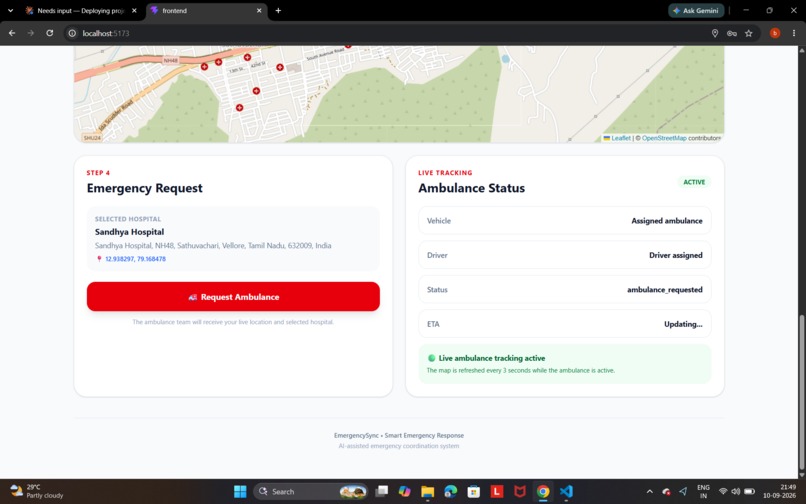
Task: Click the battery icon in system tray
Action: (x=749, y=491)
